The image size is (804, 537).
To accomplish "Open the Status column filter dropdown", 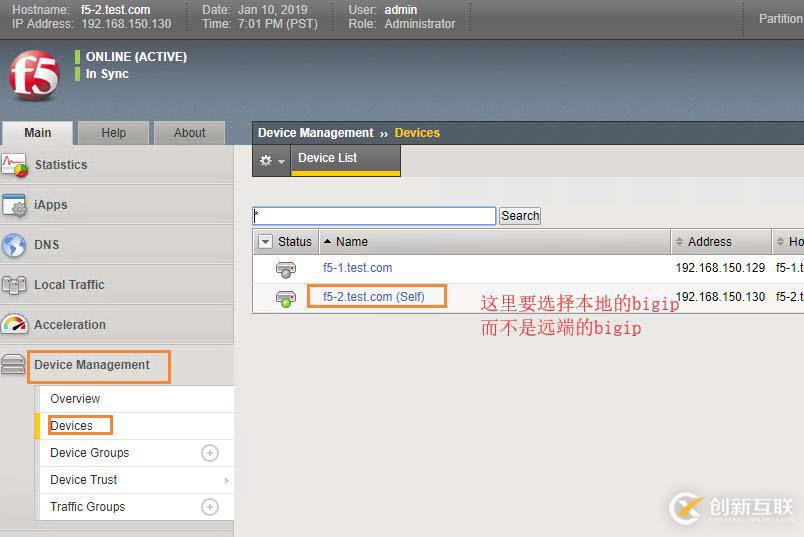I will (265, 242).
